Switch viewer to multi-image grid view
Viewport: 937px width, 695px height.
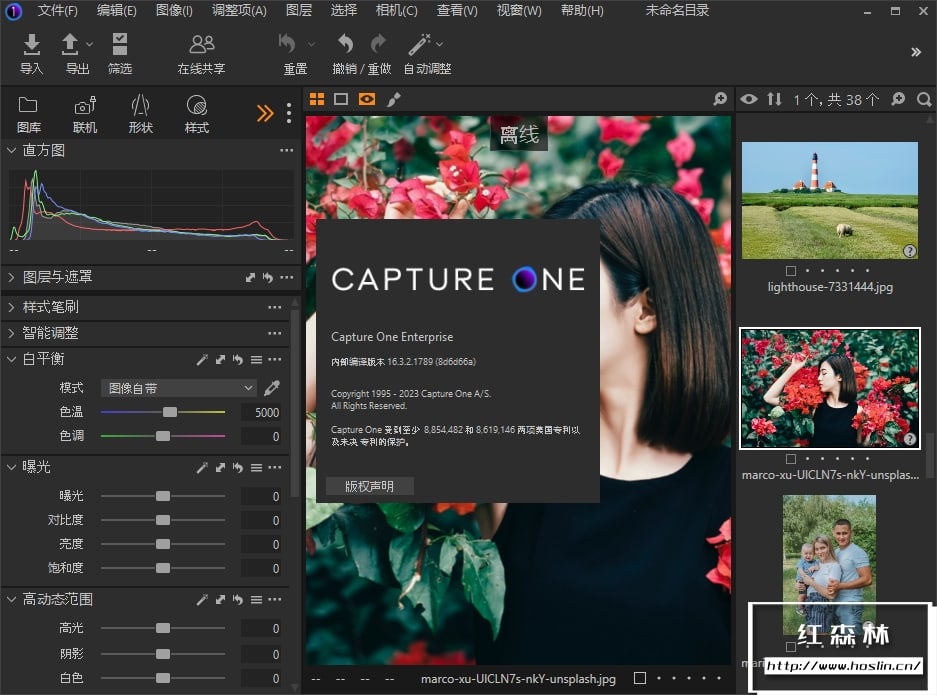tap(317, 99)
